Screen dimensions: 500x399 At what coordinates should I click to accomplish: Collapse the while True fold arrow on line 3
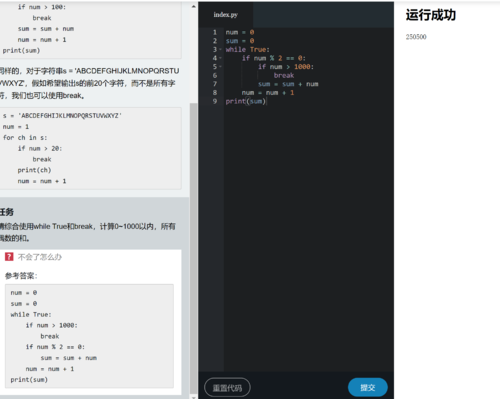click(220, 50)
